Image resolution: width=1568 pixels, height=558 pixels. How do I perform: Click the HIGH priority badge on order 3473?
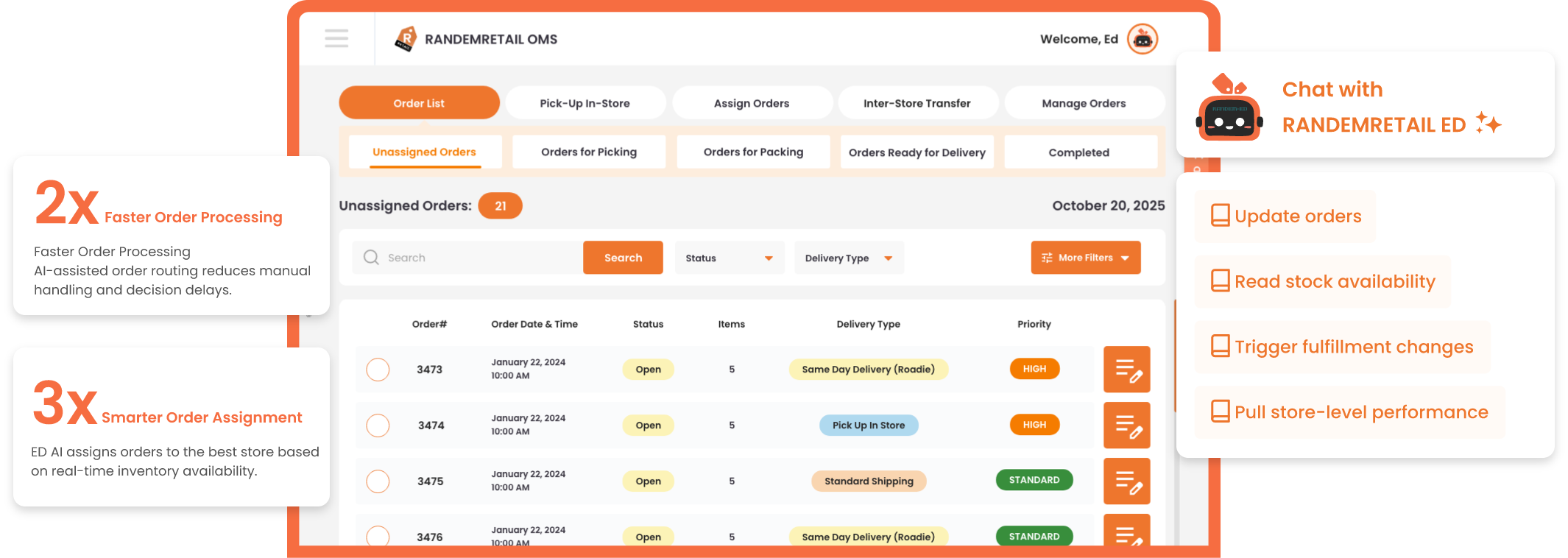pos(1034,369)
